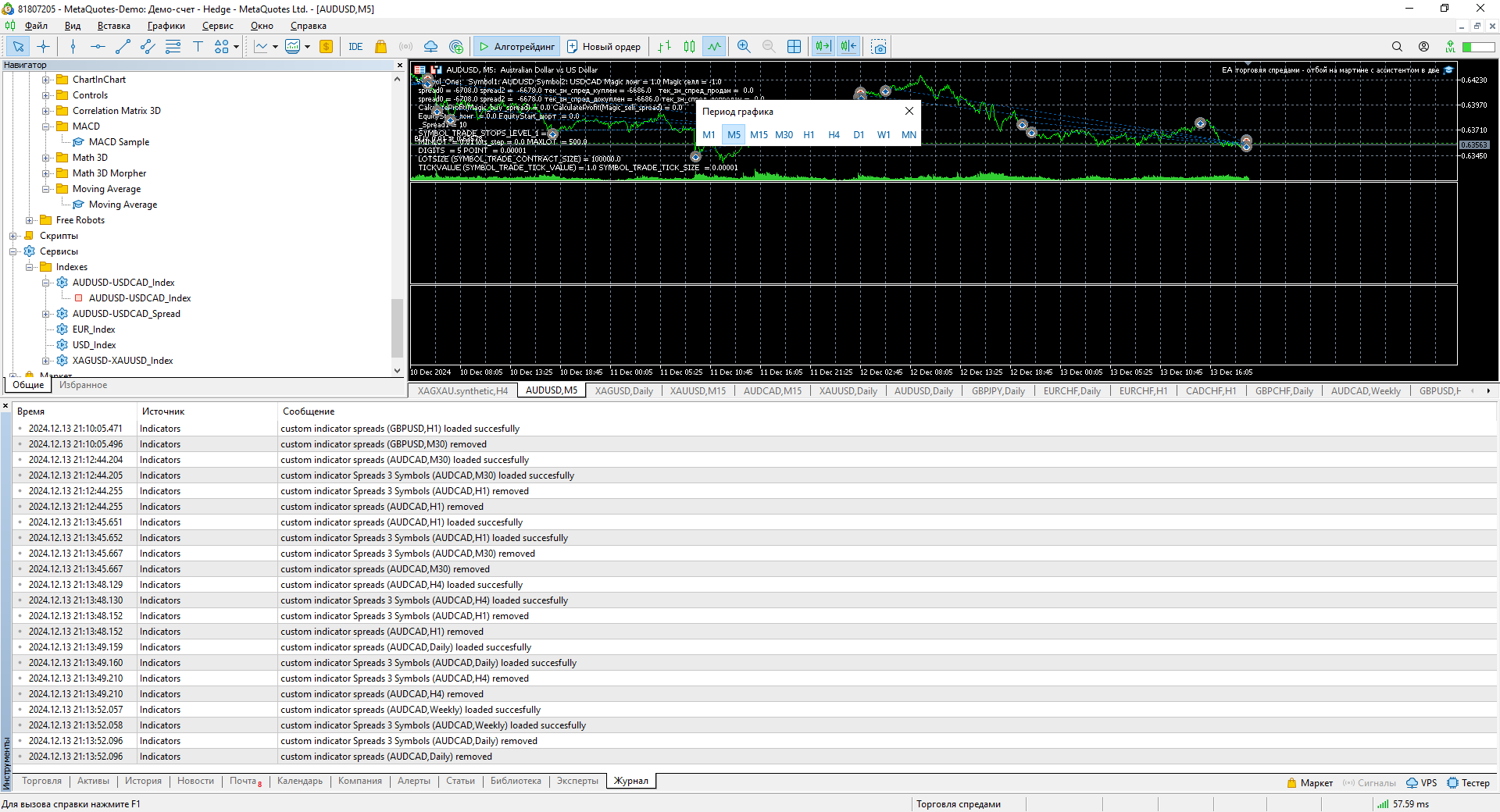1500x812 pixels.
Task: Open the Сервис menu
Action: 217,26
